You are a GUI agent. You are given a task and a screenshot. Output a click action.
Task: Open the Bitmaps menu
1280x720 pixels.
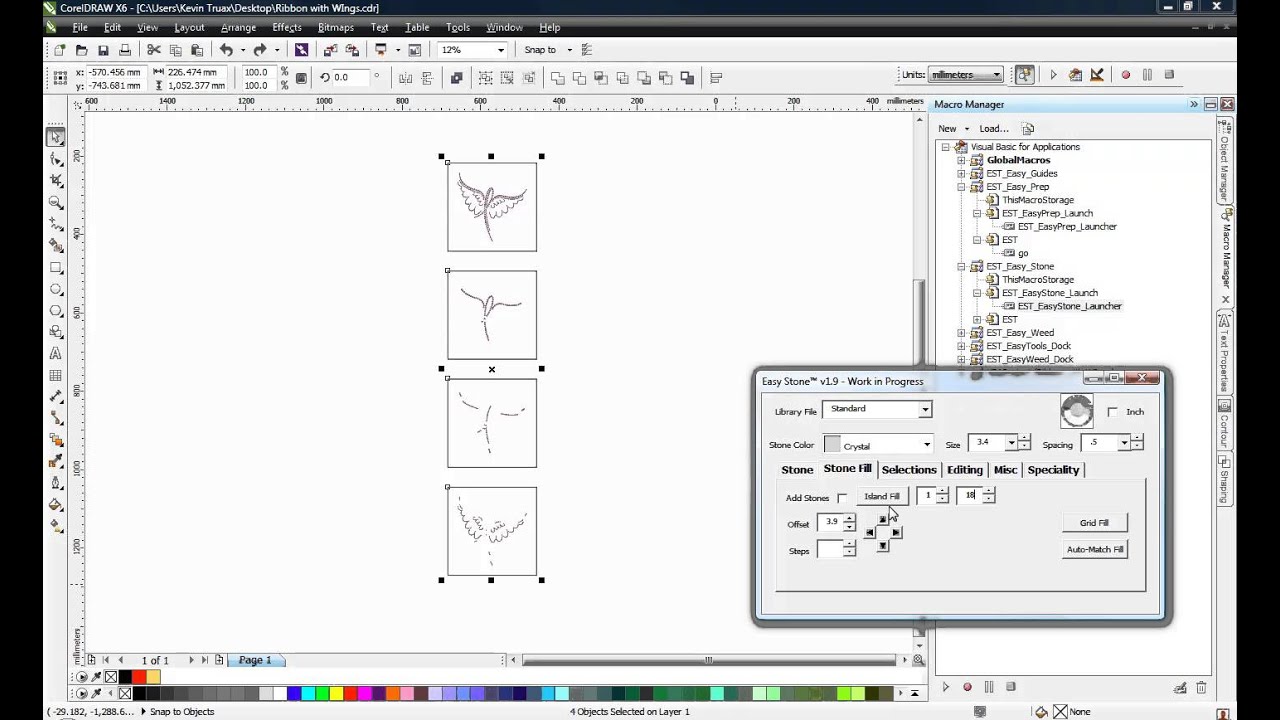coord(335,27)
